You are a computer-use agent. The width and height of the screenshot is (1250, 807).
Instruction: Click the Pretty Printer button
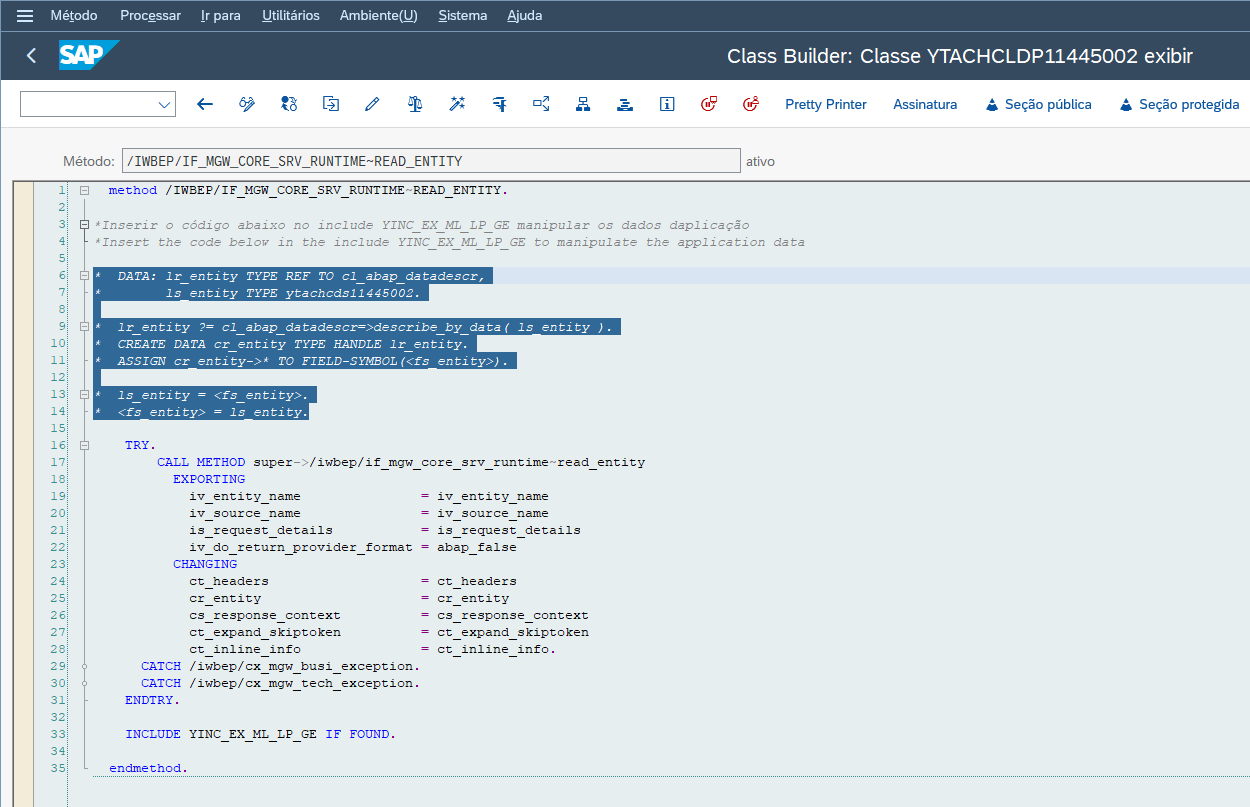point(826,104)
